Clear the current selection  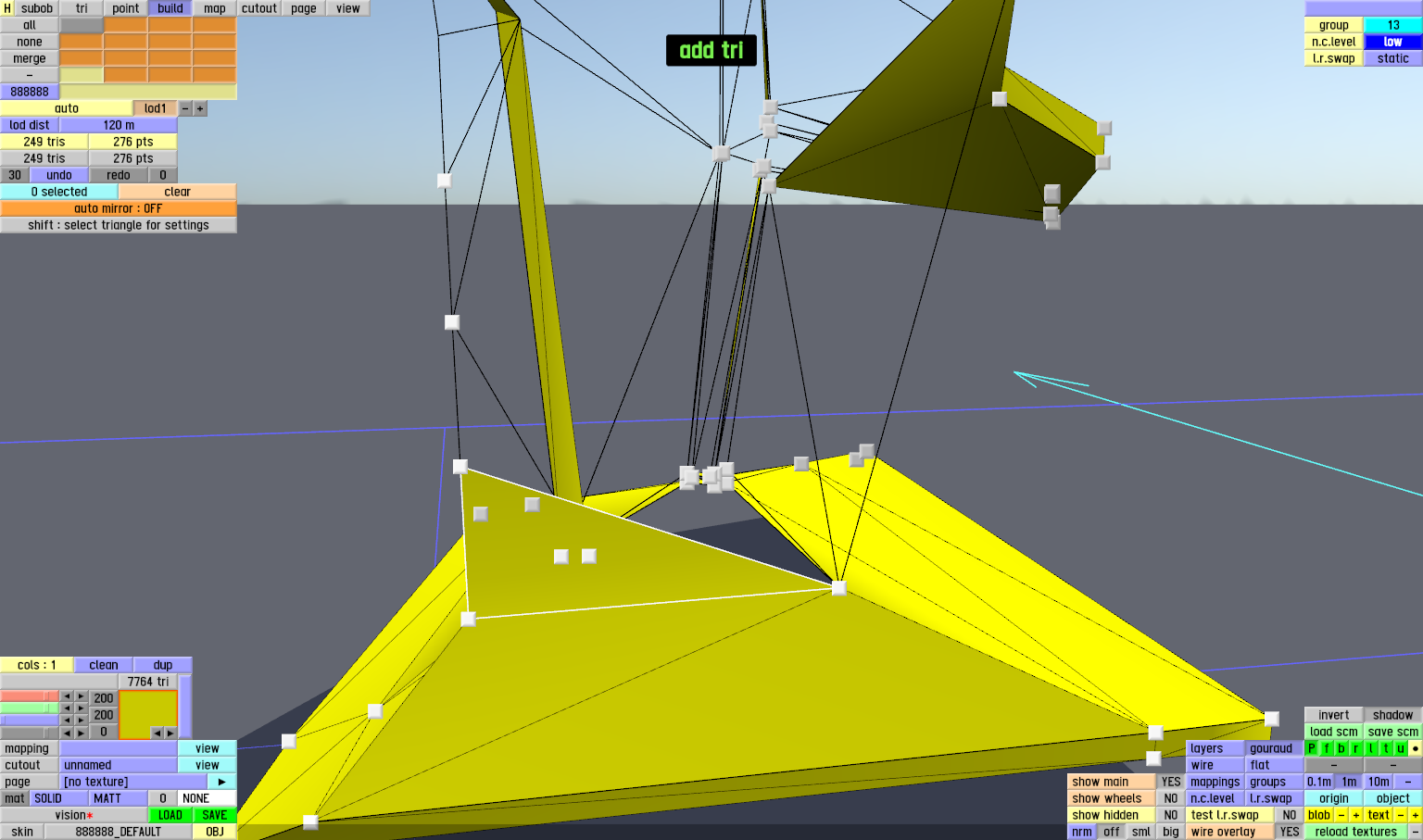[178, 192]
